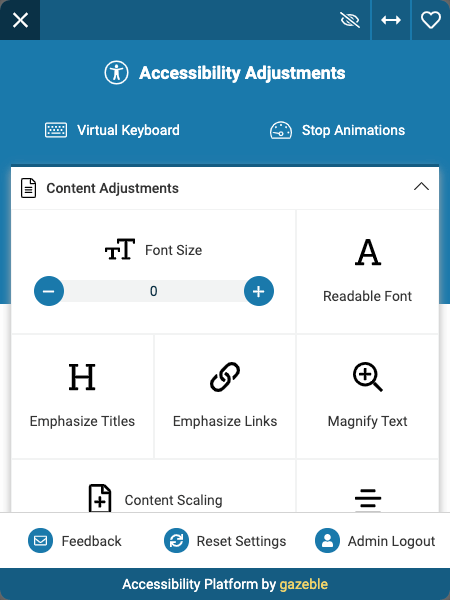Close the accessibility panel with the X
This screenshot has height=600, width=450.
pyautogui.click(x=20, y=20)
